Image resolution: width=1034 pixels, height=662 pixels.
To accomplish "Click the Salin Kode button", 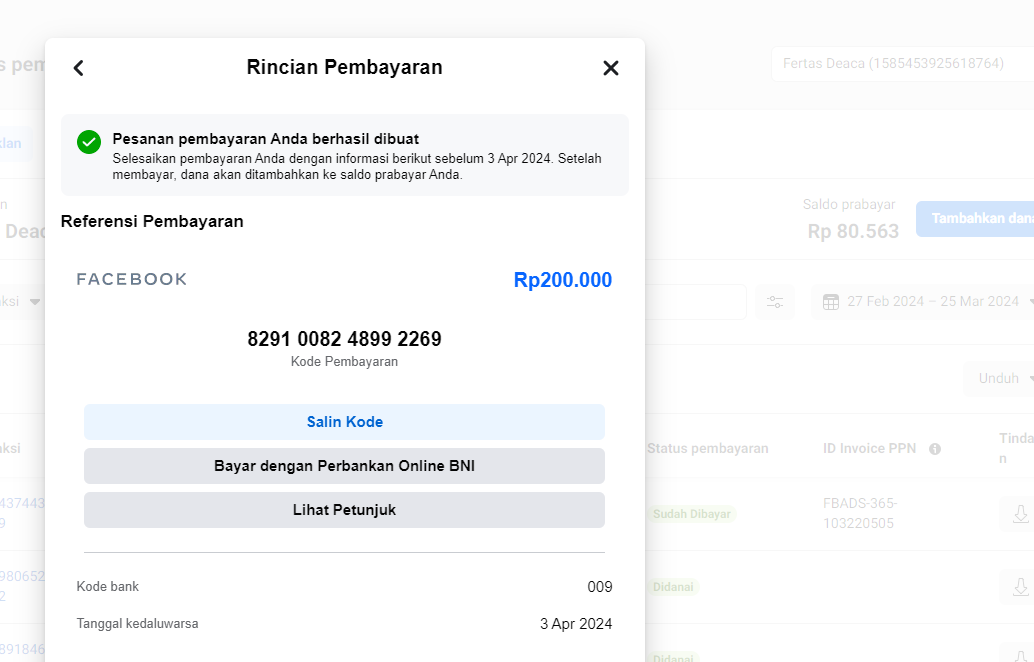I will coord(344,422).
